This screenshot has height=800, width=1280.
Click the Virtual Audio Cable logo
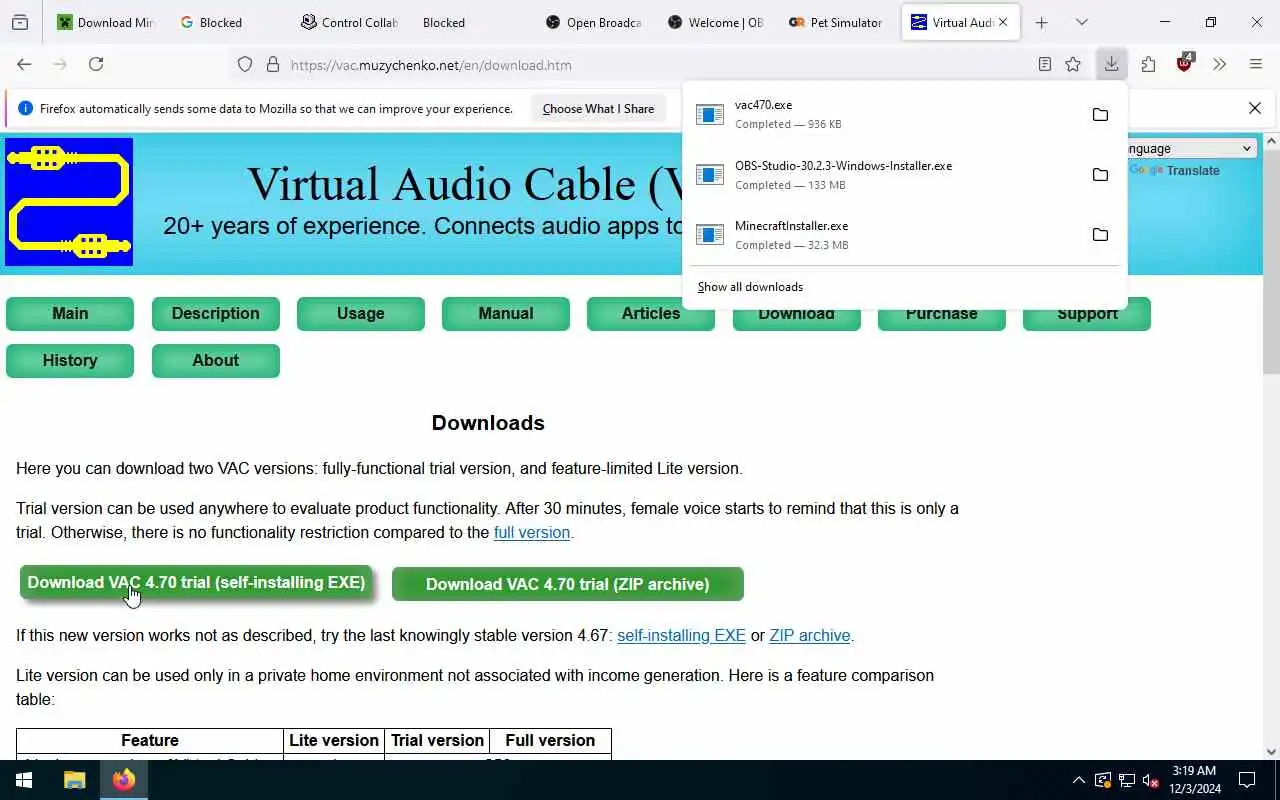point(69,202)
